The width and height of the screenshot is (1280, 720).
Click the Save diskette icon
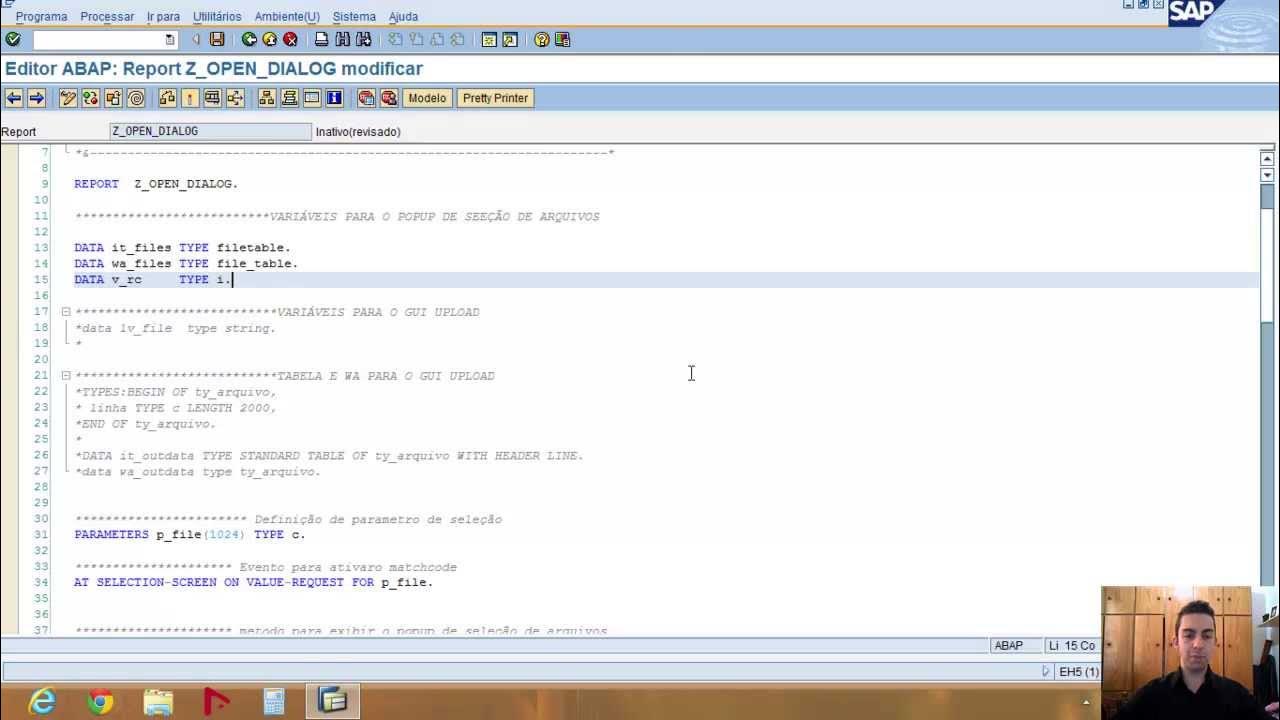pyautogui.click(x=217, y=39)
